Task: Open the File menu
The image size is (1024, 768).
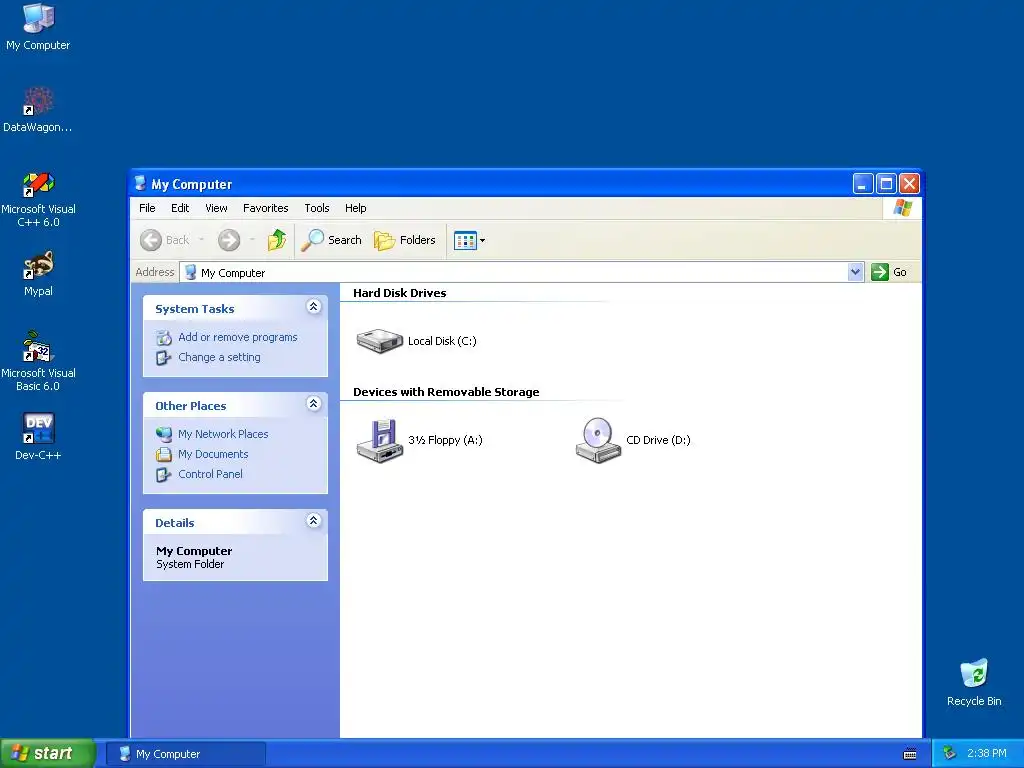Action: [147, 208]
